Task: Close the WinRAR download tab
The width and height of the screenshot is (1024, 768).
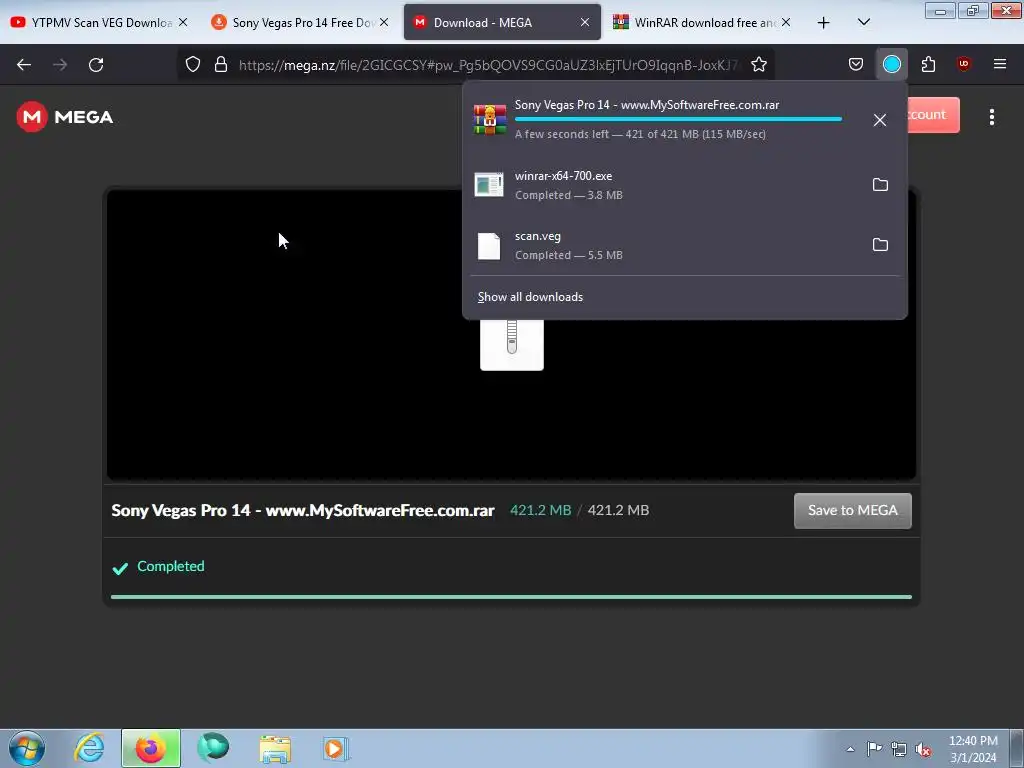Action: [786, 22]
